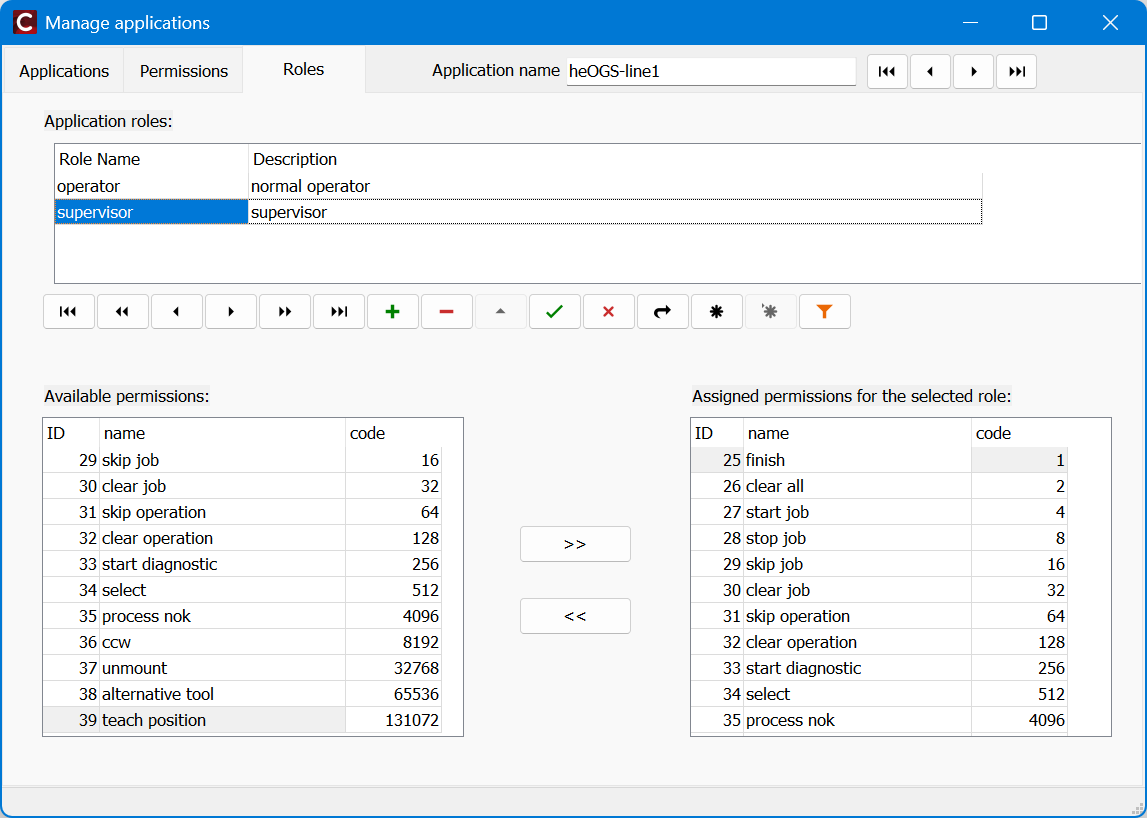This screenshot has height=818, width=1147.
Task: Cancel role edit with red X
Action: (x=609, y=312)
